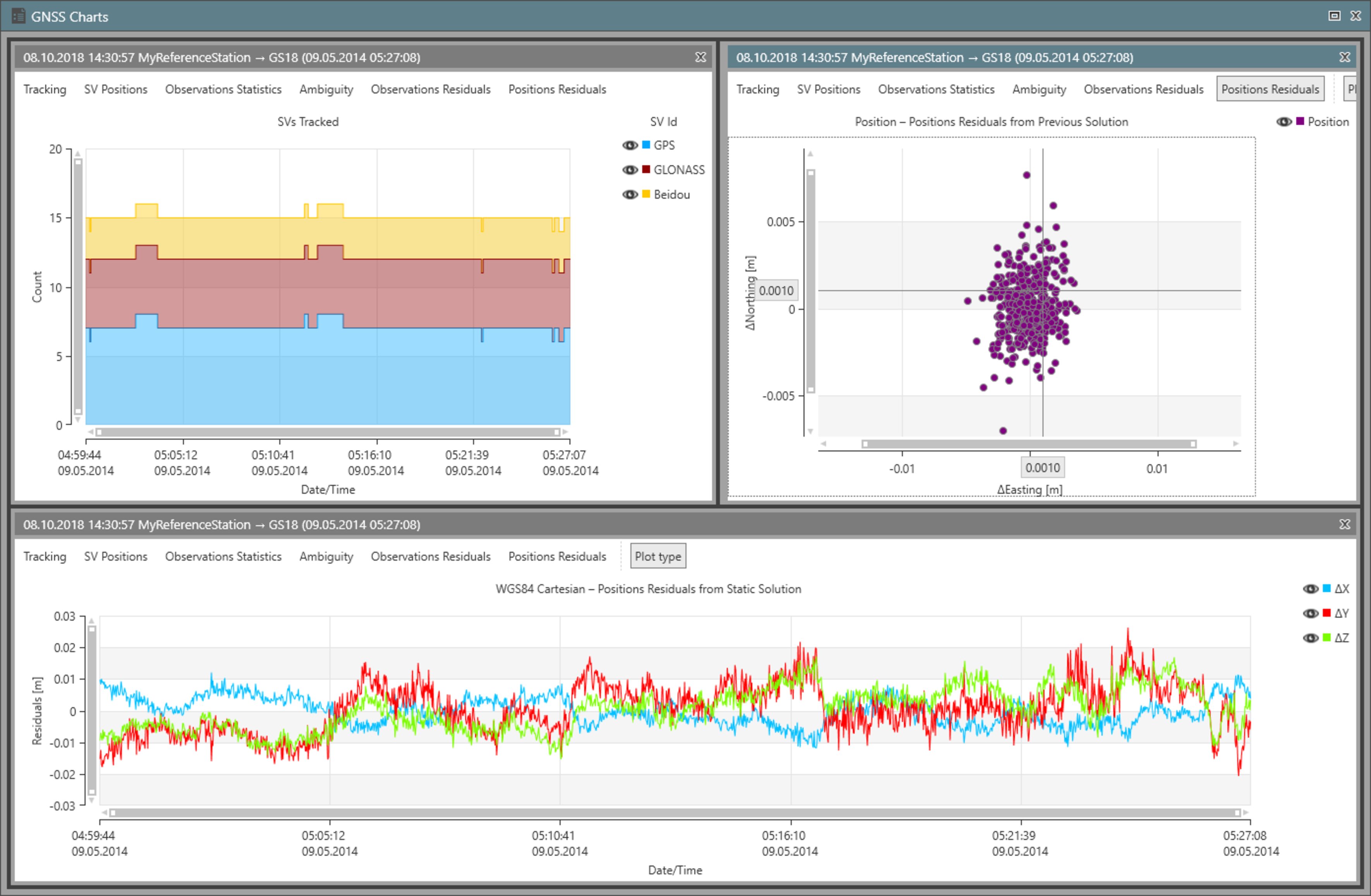The height and width of the screenshot is (896, 1371).
Task: Click partially hidden tab after Positions Residuals
Action: [1350, 89]
